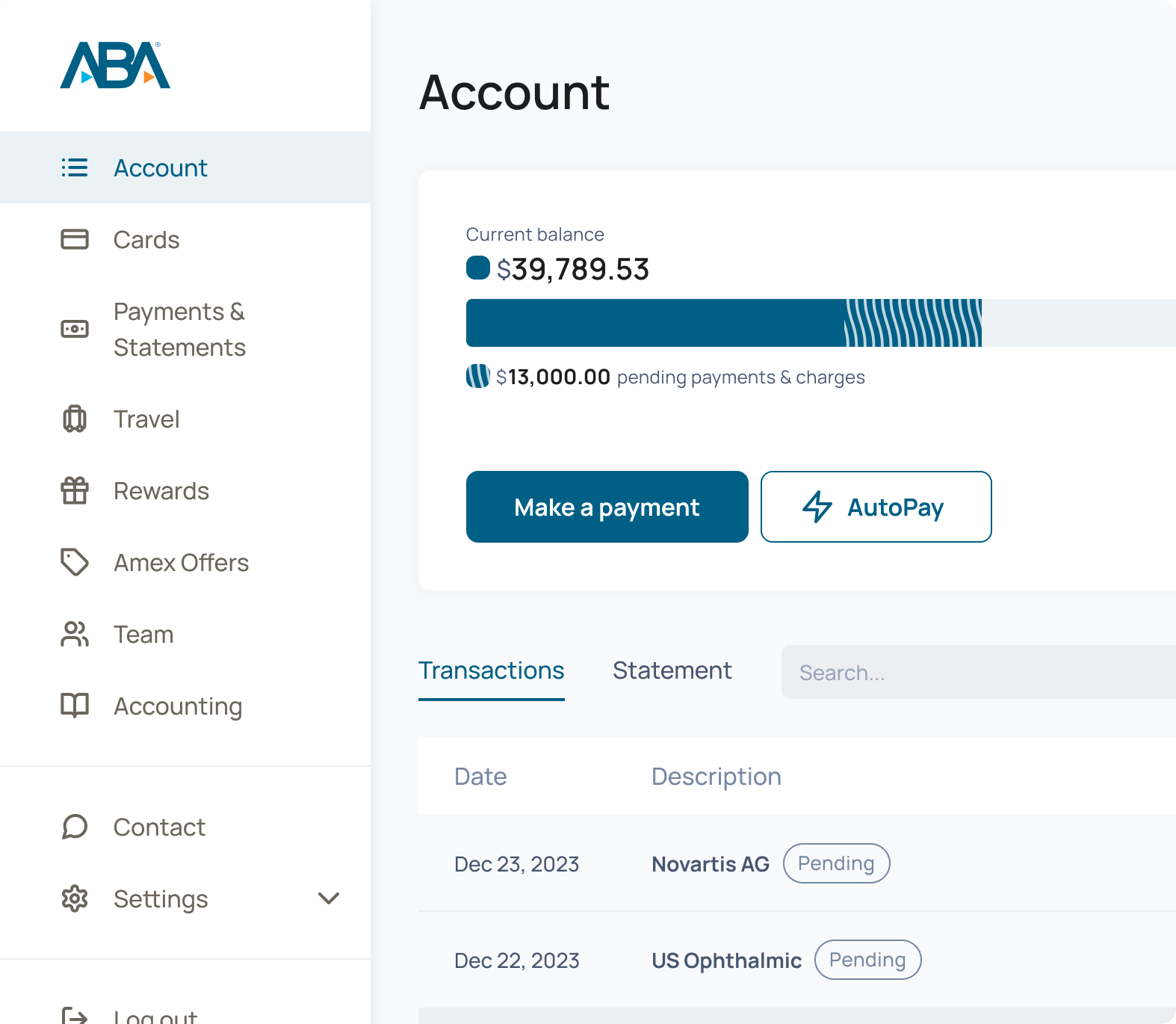The image size is (1176, 1024).
Task: Click the $13,000.00 pending amount
Action: point(553,377)
